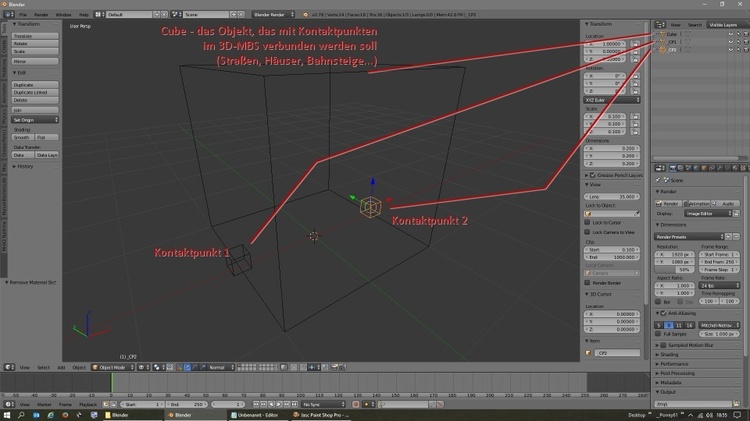750x421 pixels.
Task: Open the Set Origin dropdown
Action: (35, 120)
